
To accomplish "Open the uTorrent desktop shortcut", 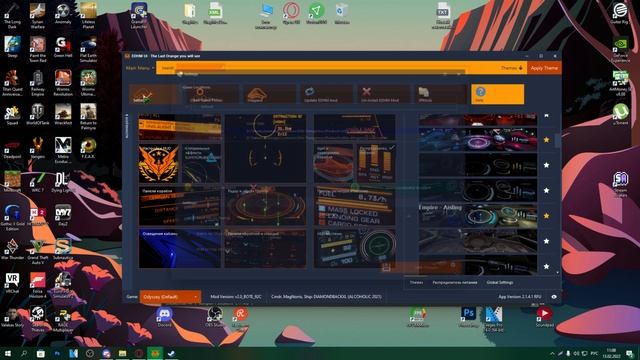I will 620,114.
